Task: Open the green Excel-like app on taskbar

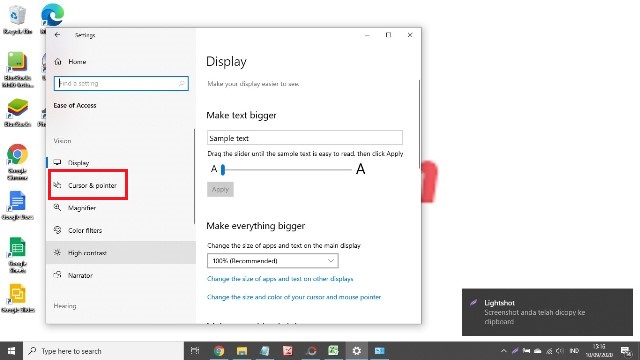Action: coord(333,351)
